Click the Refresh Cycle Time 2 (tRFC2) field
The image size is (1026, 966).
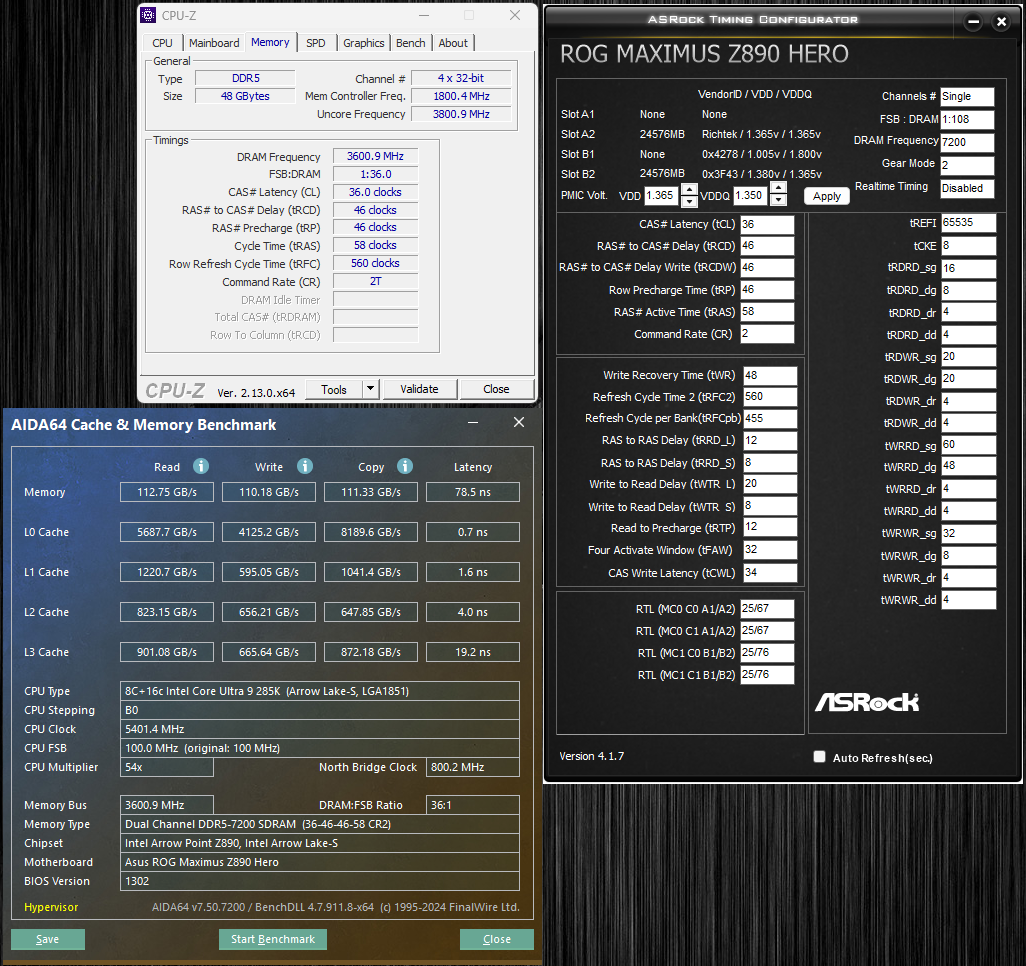pos(770,397)
